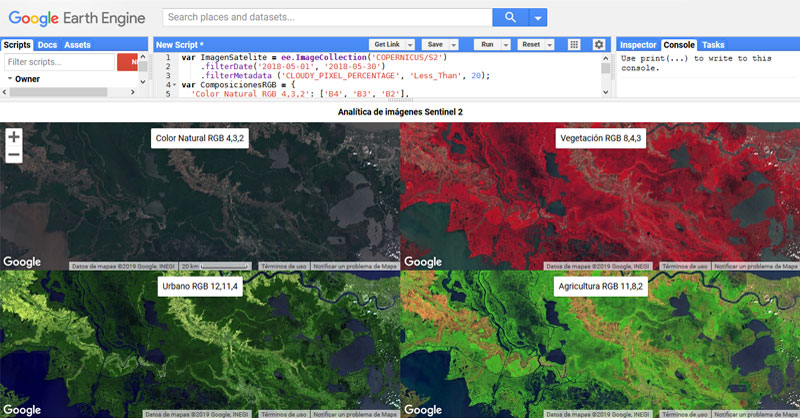Click Google logo on Agricultura map
The image size is (800, 418).
(x=423, y=410)
